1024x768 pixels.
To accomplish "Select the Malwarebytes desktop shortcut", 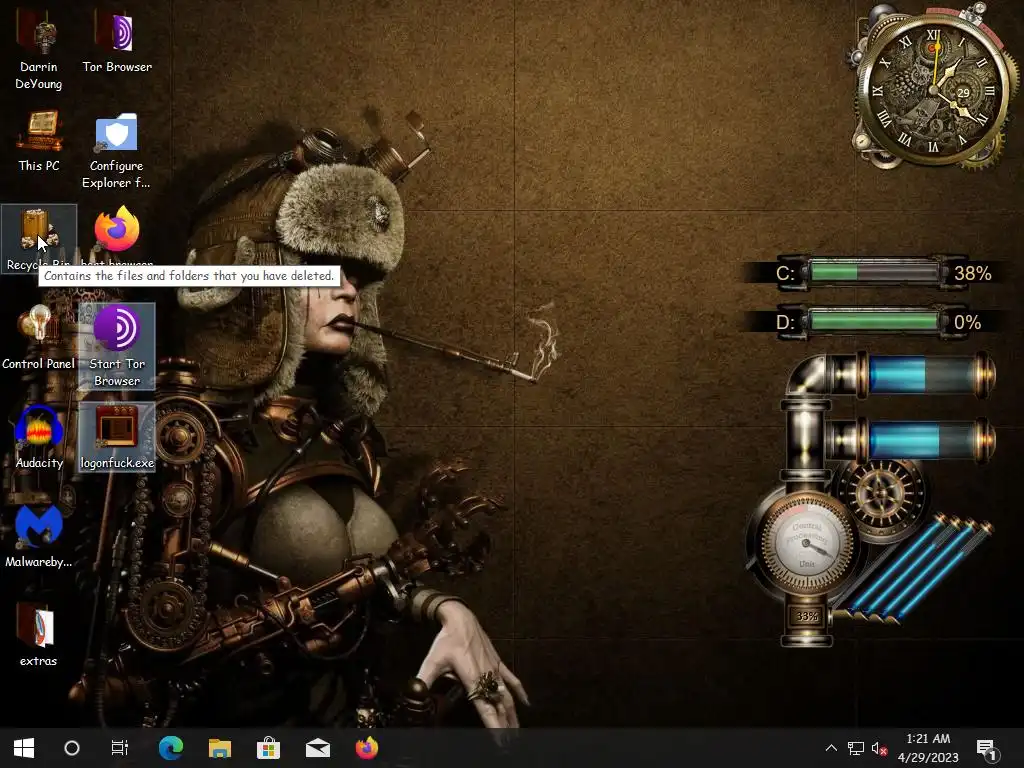I will pyautogui.click(x=39, y=537).
